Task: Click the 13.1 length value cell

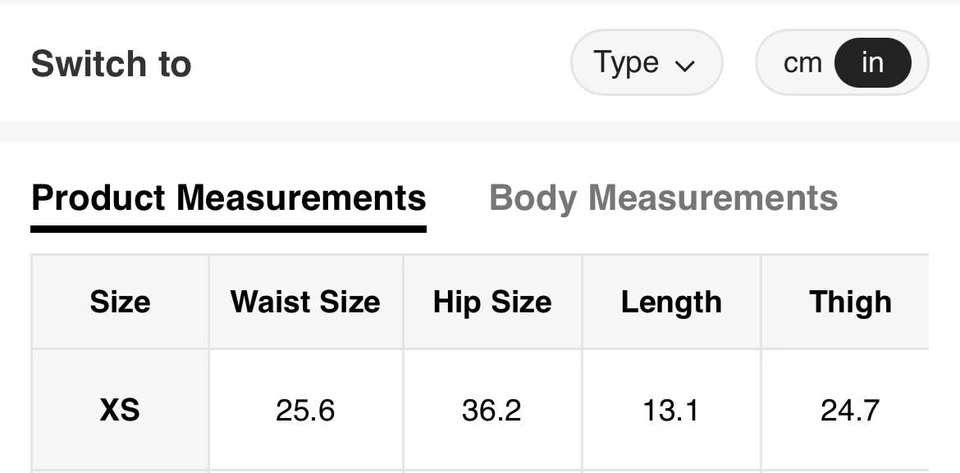Action: [x=671, y=409]
